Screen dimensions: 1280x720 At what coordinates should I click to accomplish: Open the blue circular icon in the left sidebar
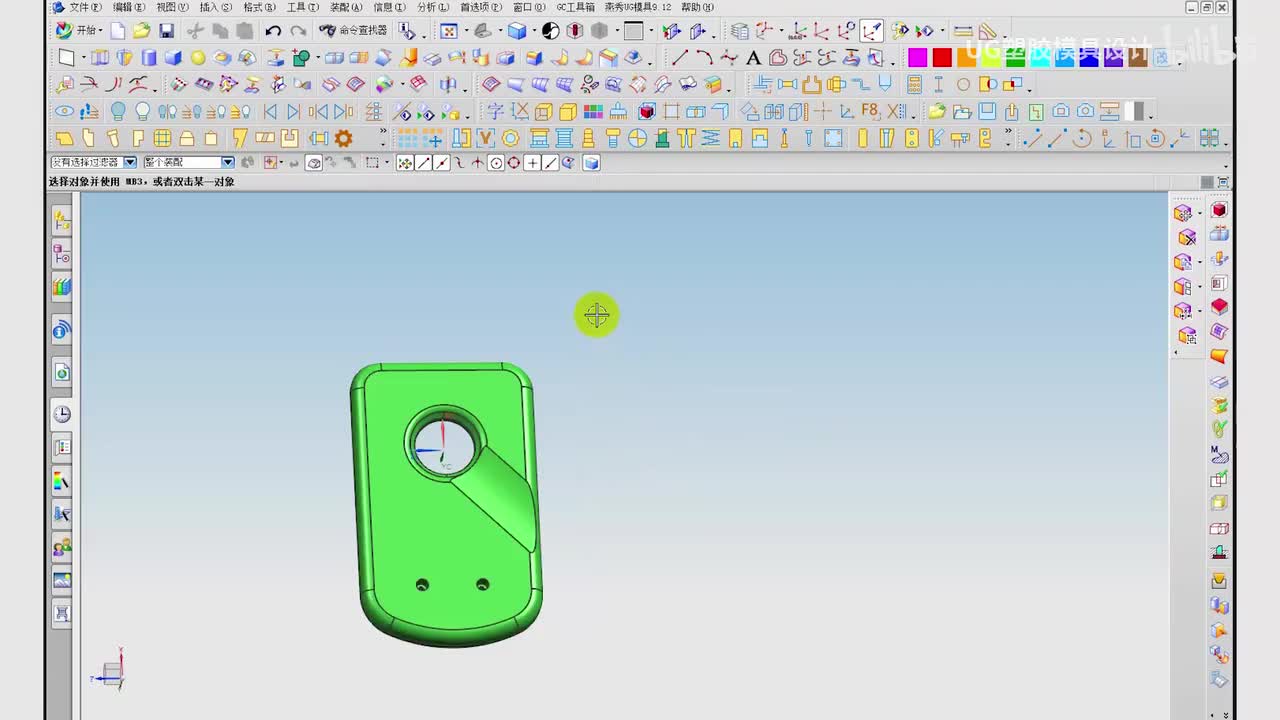coord(62,330)
